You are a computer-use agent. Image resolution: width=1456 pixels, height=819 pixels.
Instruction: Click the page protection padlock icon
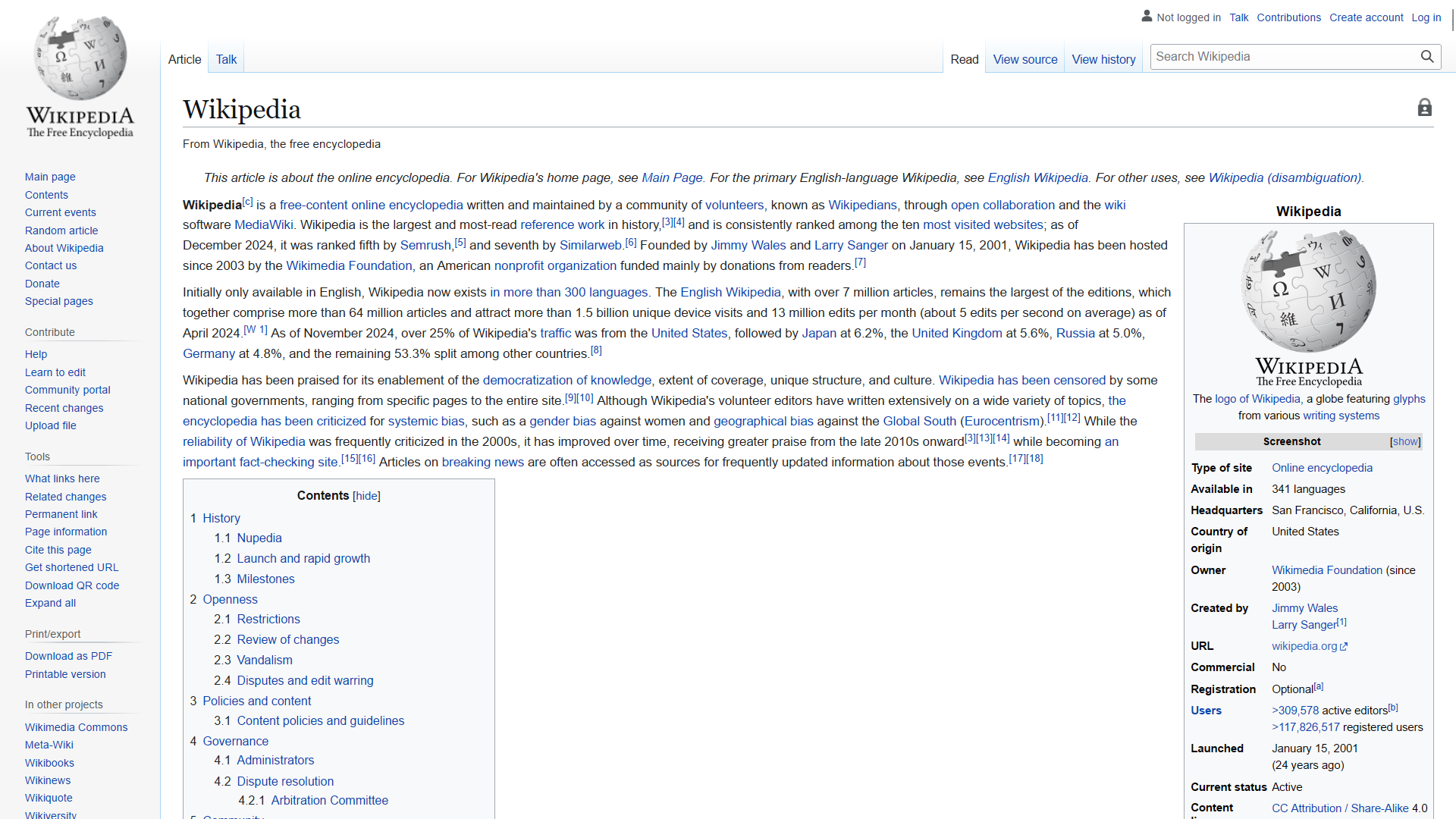click(1425, 108)
